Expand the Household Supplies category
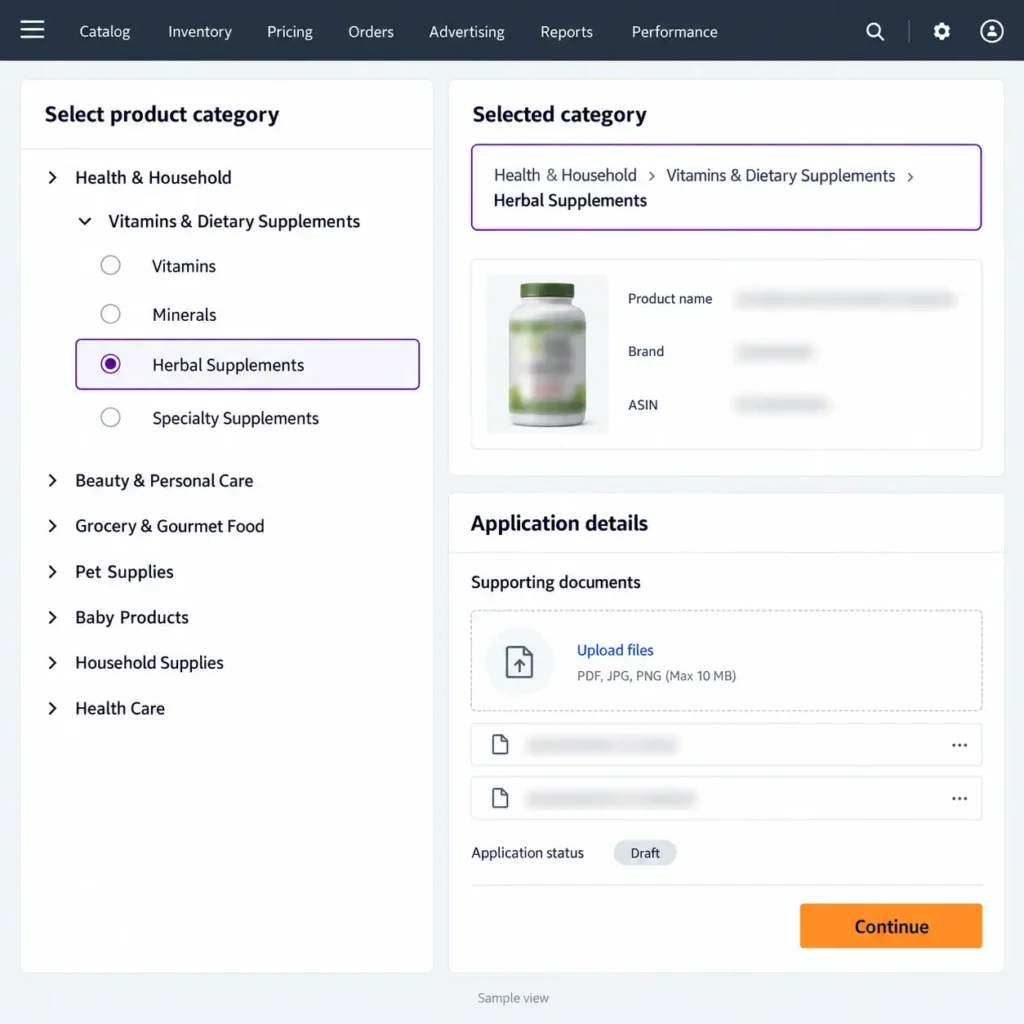Screen dimensions: 1024x1024 coord(52,663)
